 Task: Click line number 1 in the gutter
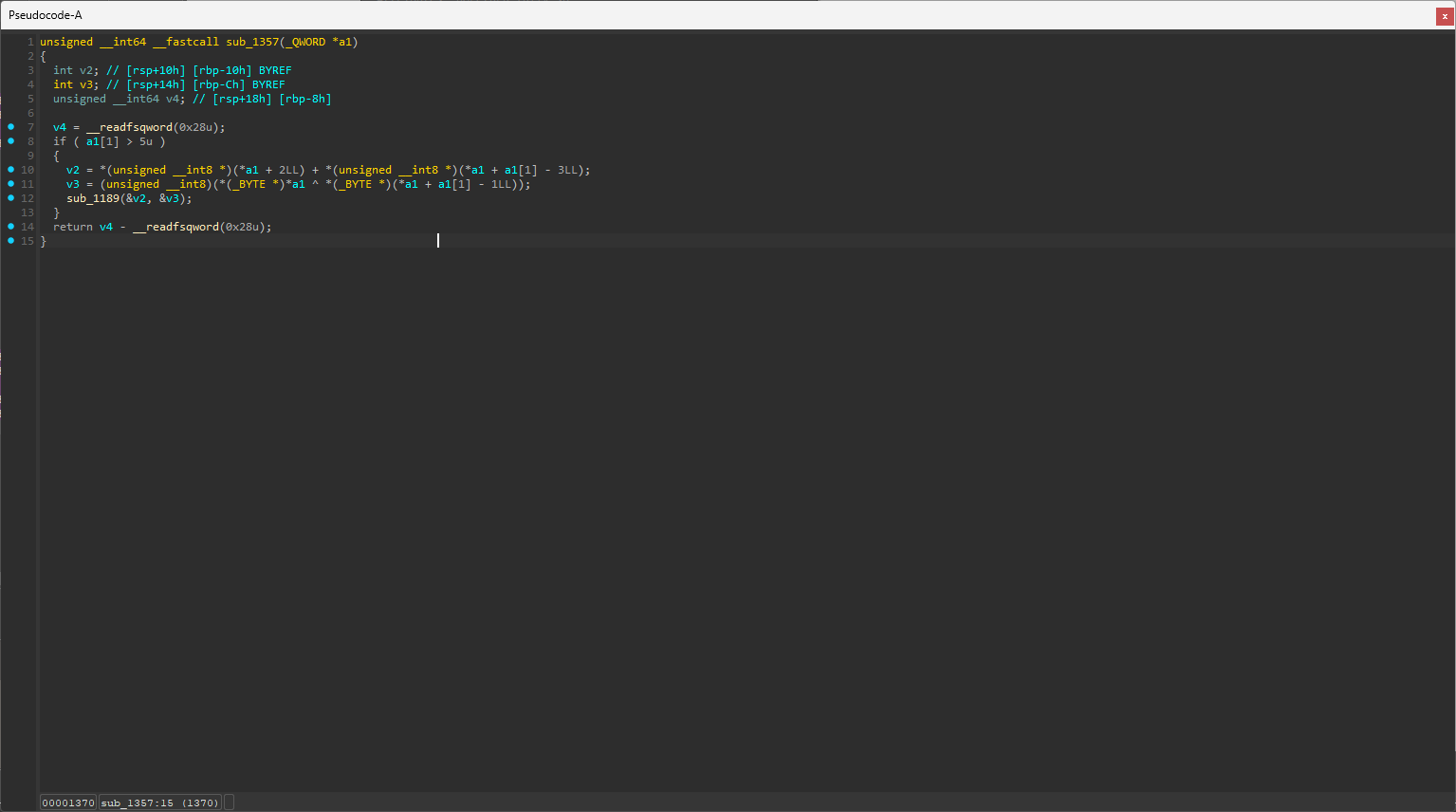(x=30, y=42)
